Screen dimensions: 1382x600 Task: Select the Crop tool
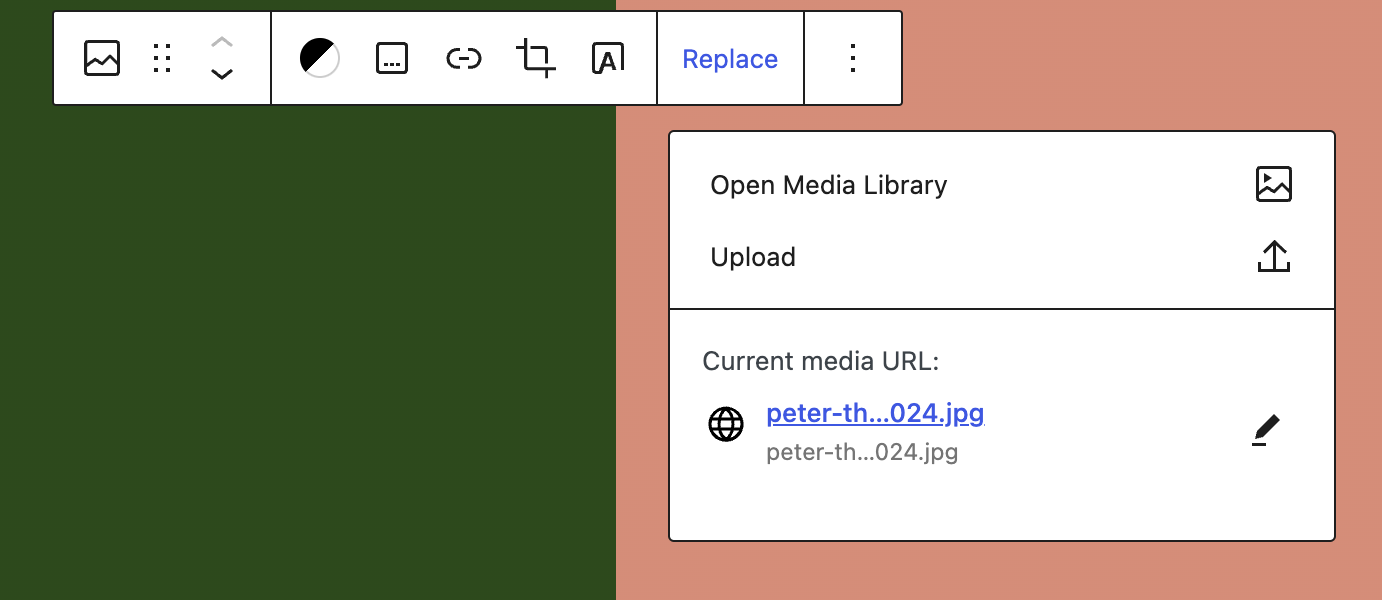pyautogui.click(x=535, y=58)
